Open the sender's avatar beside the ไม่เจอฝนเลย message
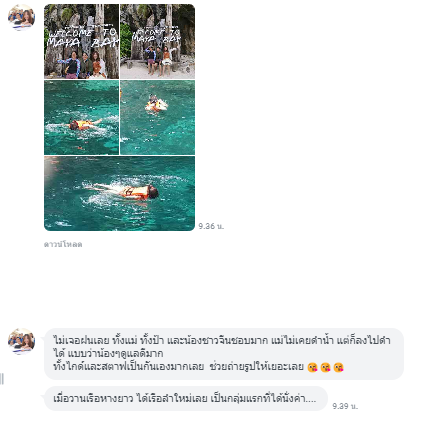This screenshot has width=441, height=437. pyautogui.click(x=21, y=341)
